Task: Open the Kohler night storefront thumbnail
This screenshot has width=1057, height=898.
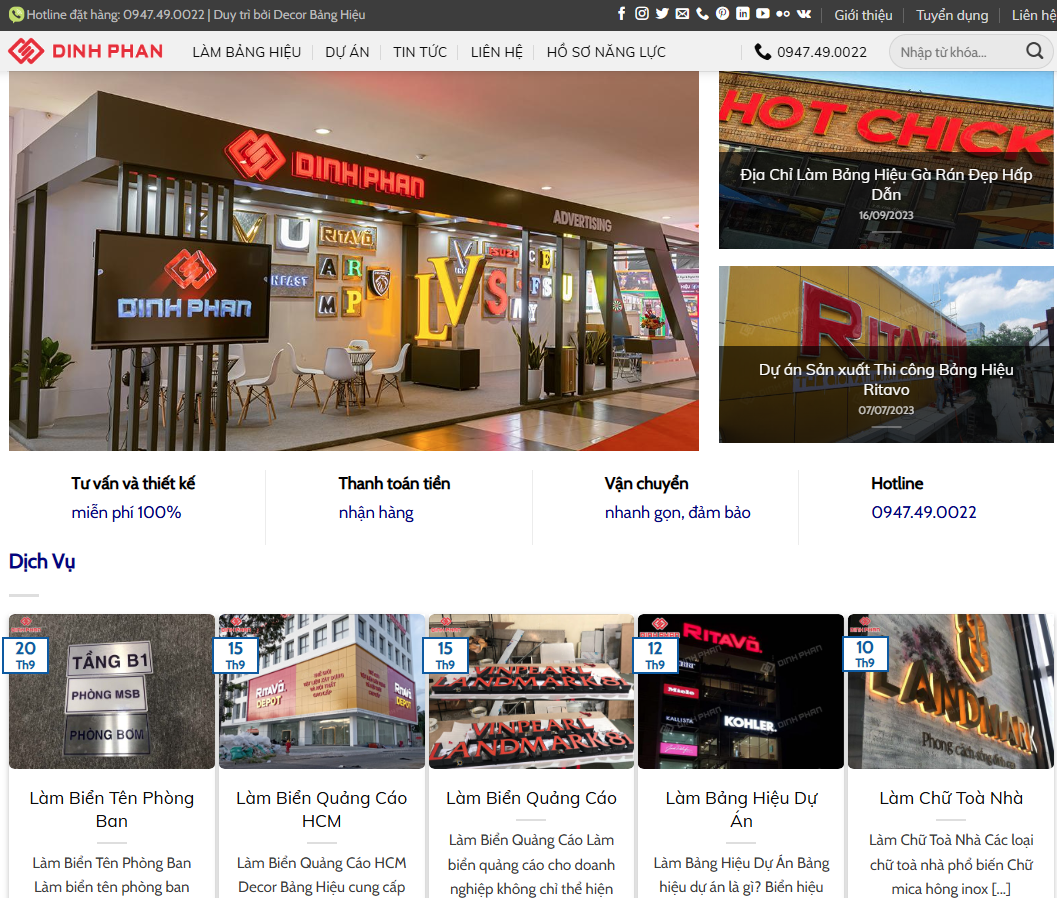Action: pyautogui.click(x=741, y=691)
